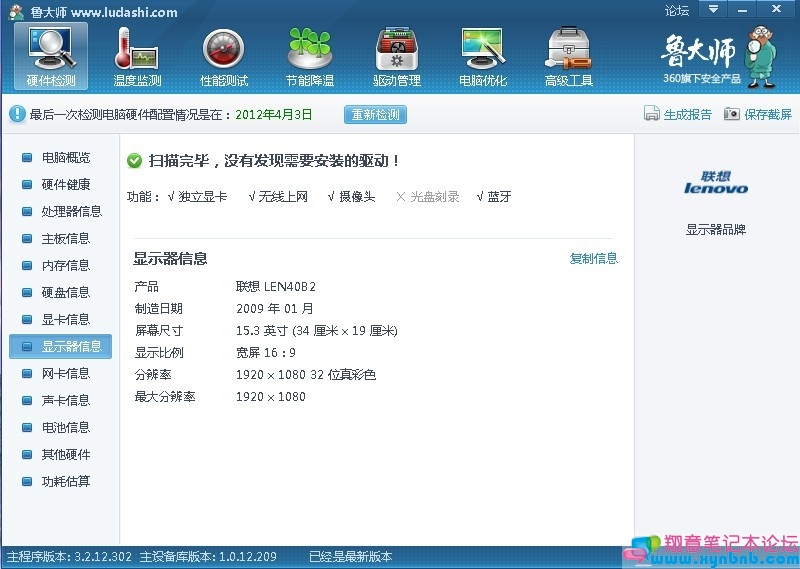Click 保存截屏 to save screenshot
The height and width of the screenshot is (569, 800).
click(768, 114)
